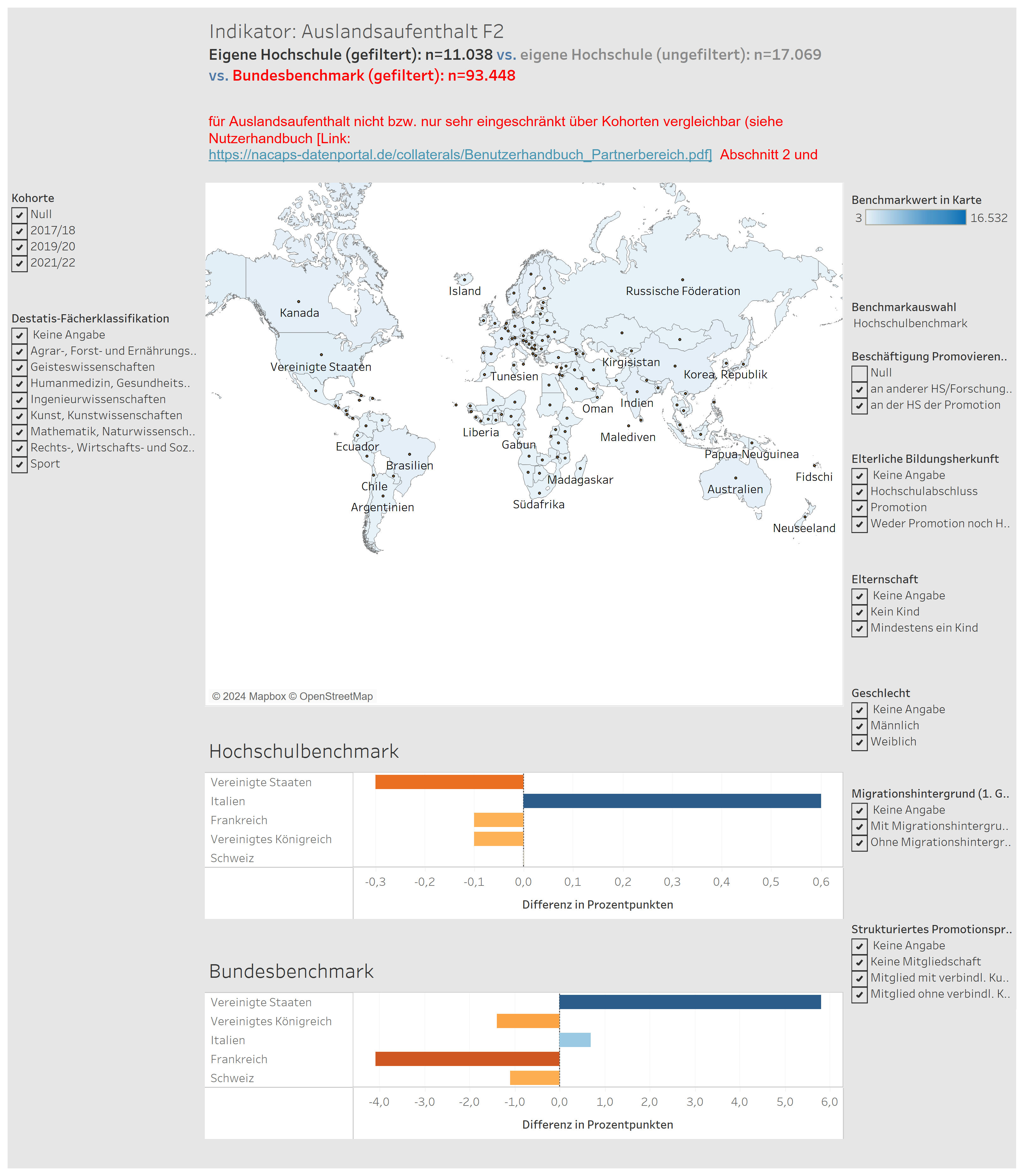The height and width of the screenshot is (1176, 1024).
Task: Select Brasilien on the map
Action: point(410,465)
